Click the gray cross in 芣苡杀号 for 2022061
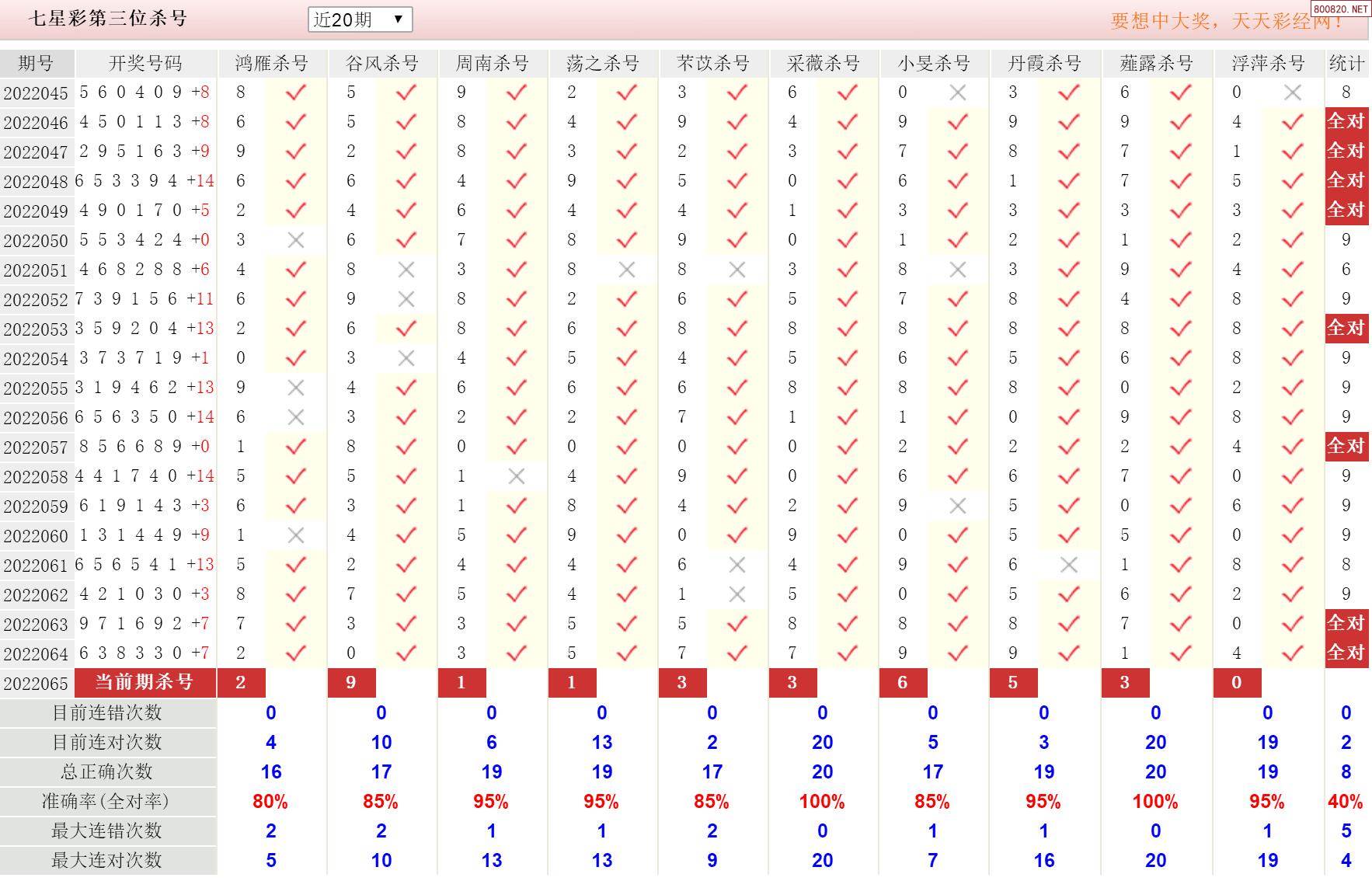 pos(736,565)
